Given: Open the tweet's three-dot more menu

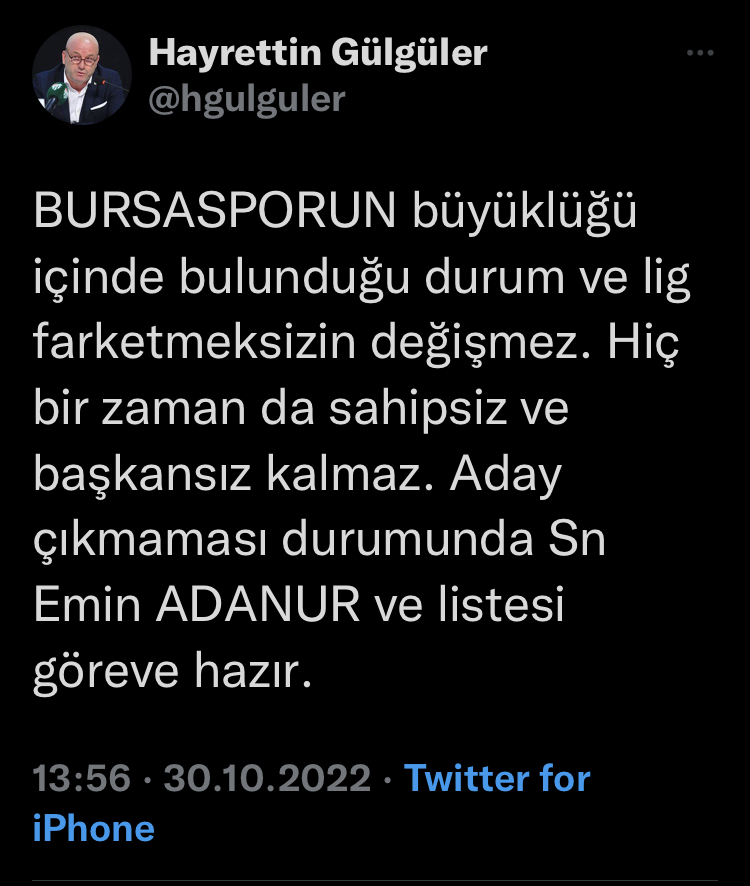Looking at the screenshot, I should pos(700,53).
